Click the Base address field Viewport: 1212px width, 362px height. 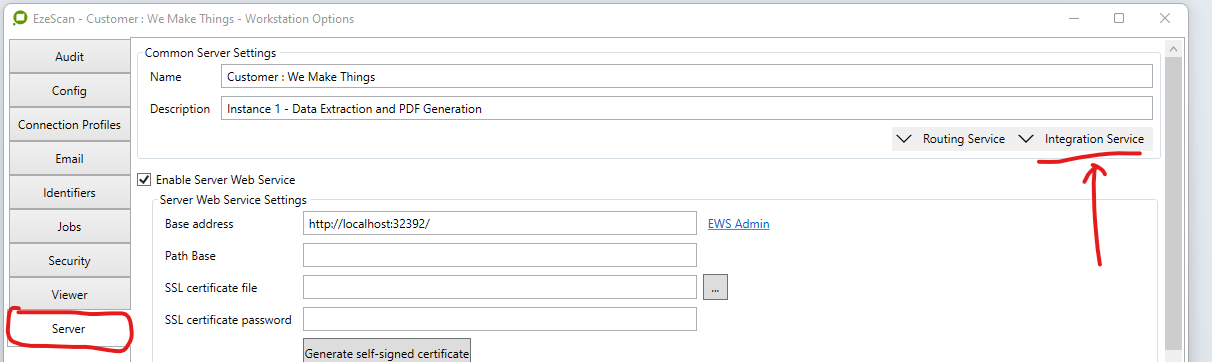[x=500, y=224]
